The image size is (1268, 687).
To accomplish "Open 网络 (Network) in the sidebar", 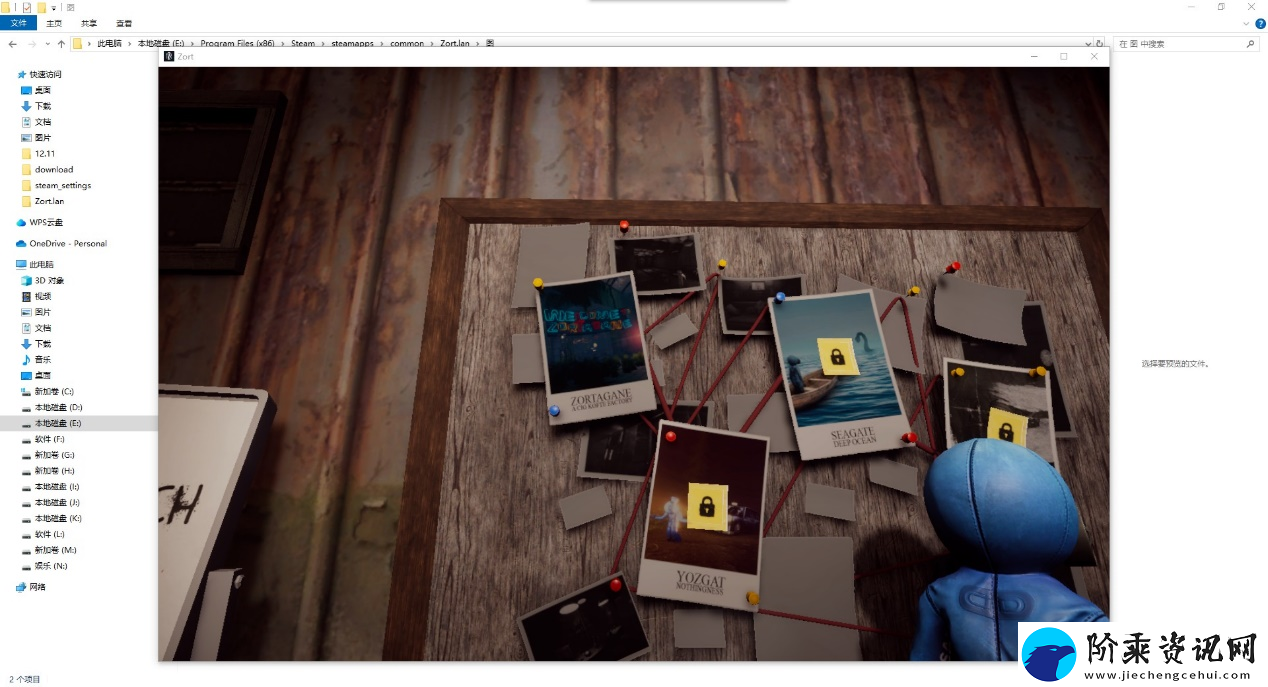I will click(x=30, y=587).
